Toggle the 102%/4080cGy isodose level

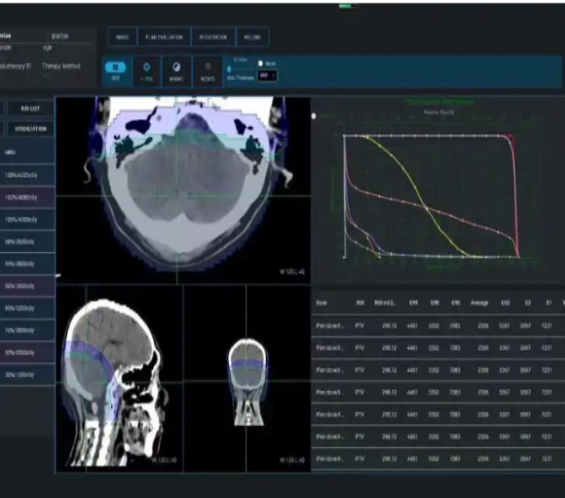(27, 197)
